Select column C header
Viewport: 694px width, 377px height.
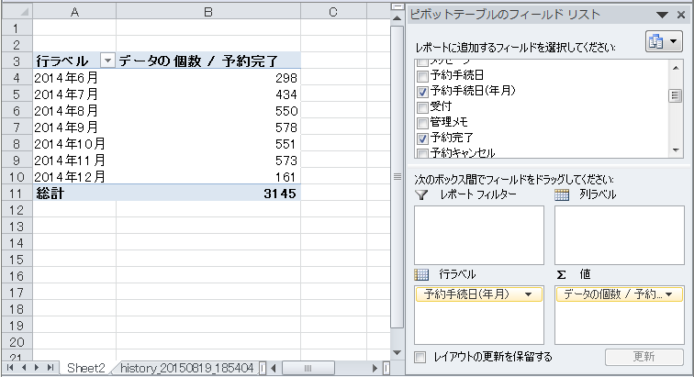pos(333,12)
